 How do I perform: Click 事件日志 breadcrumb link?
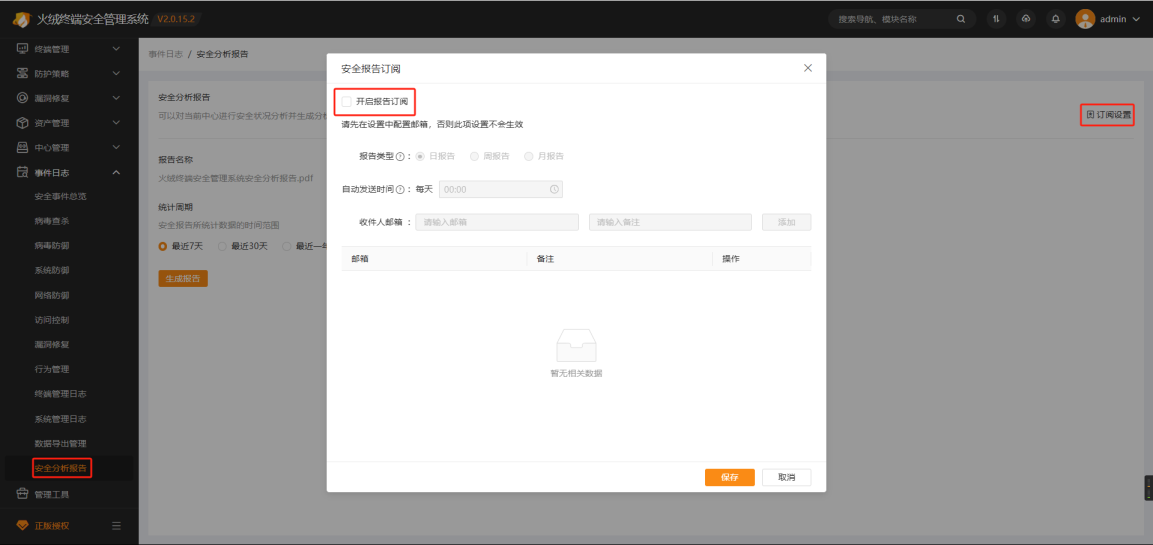point(166,54)
